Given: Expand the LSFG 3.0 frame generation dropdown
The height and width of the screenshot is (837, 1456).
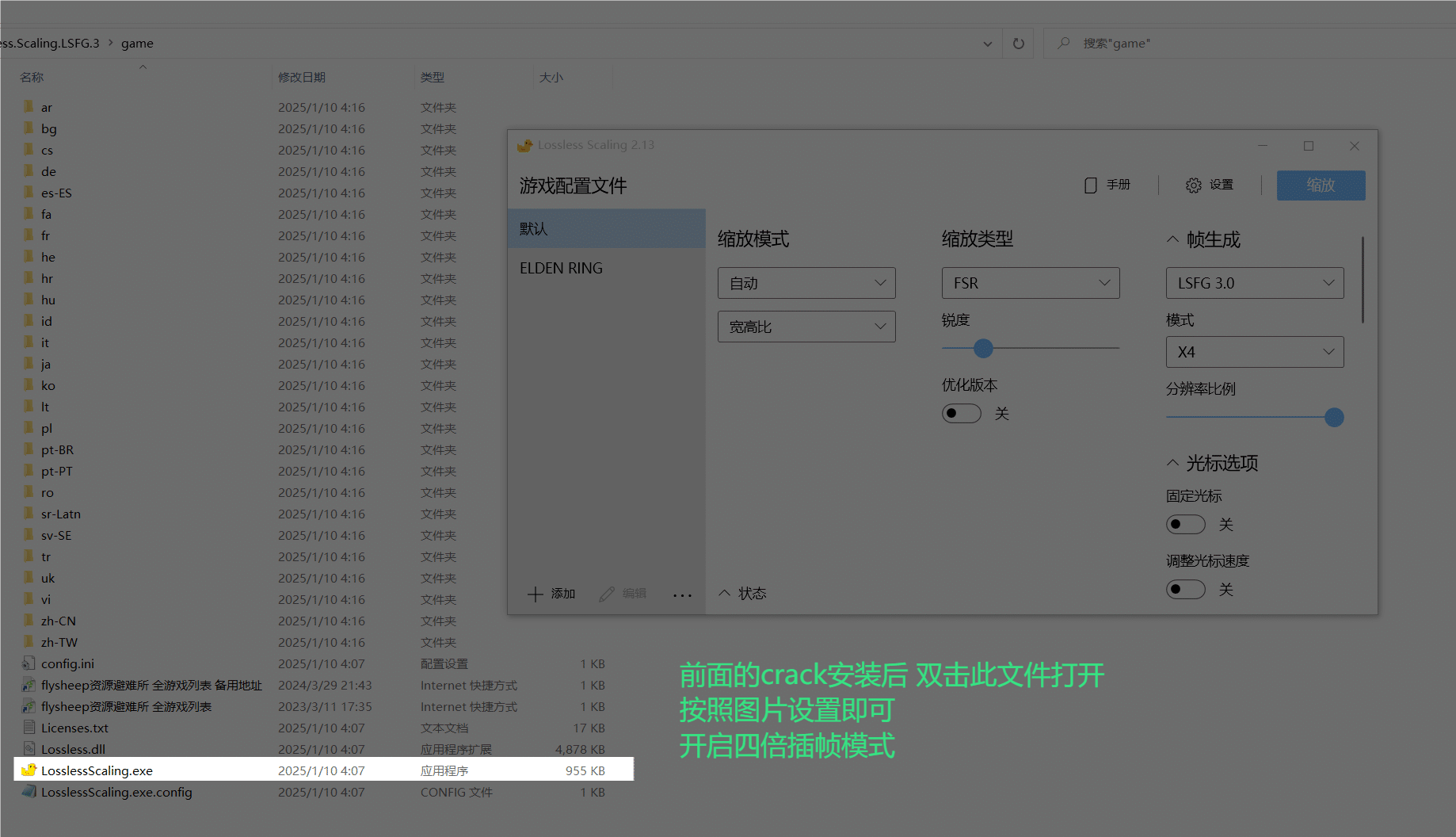Looking at the screenshot, I should (1254, 283).
